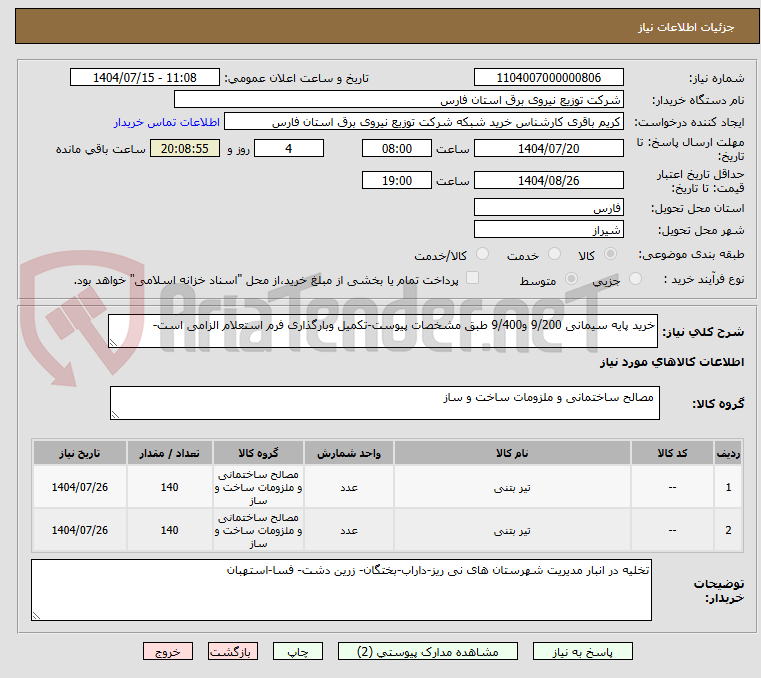Click the توضیحات خریدار textarea
The width and height of the screenshot is (761, 678).
pyautogui.click(x=341, y=590)
